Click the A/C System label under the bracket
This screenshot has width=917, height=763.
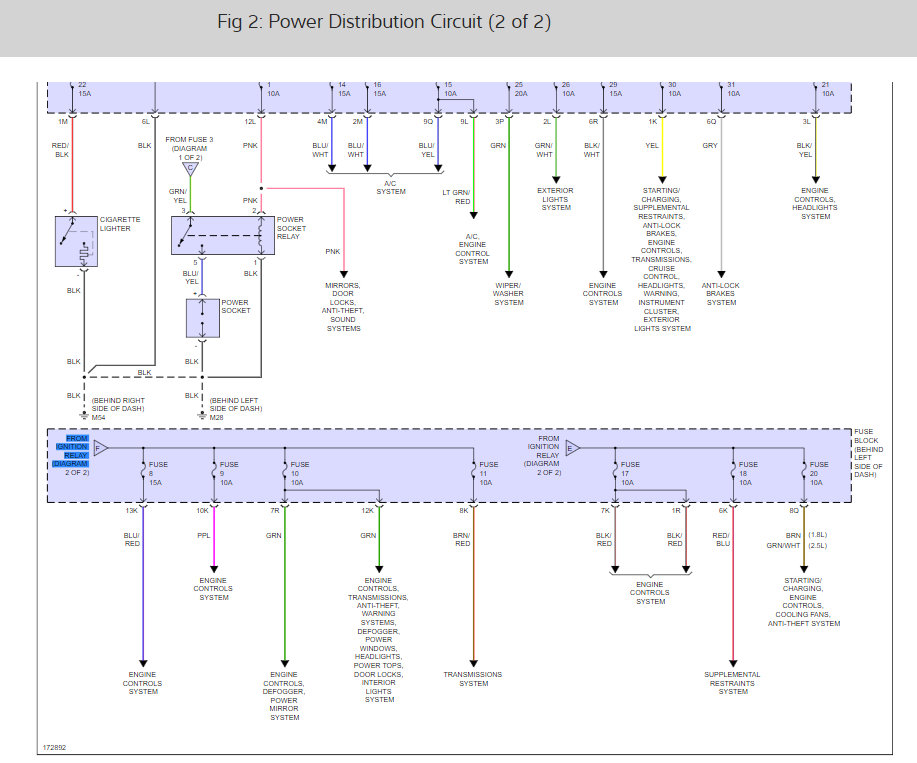pyautogui.click(x=391, y=188)
